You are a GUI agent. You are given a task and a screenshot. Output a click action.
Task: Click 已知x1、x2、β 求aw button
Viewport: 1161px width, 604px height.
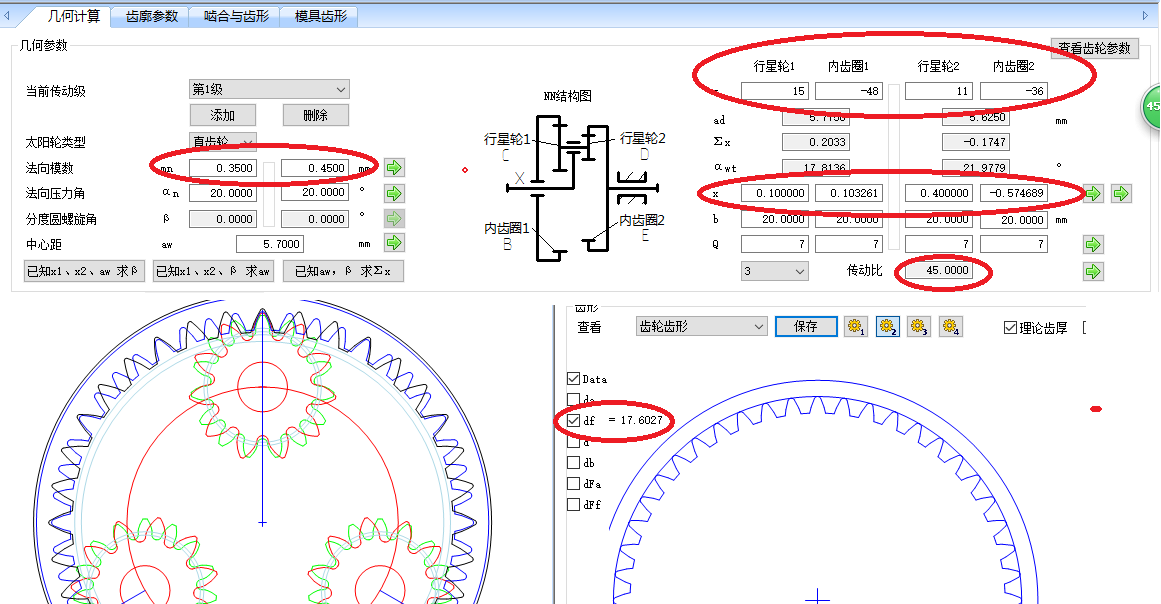213,272
